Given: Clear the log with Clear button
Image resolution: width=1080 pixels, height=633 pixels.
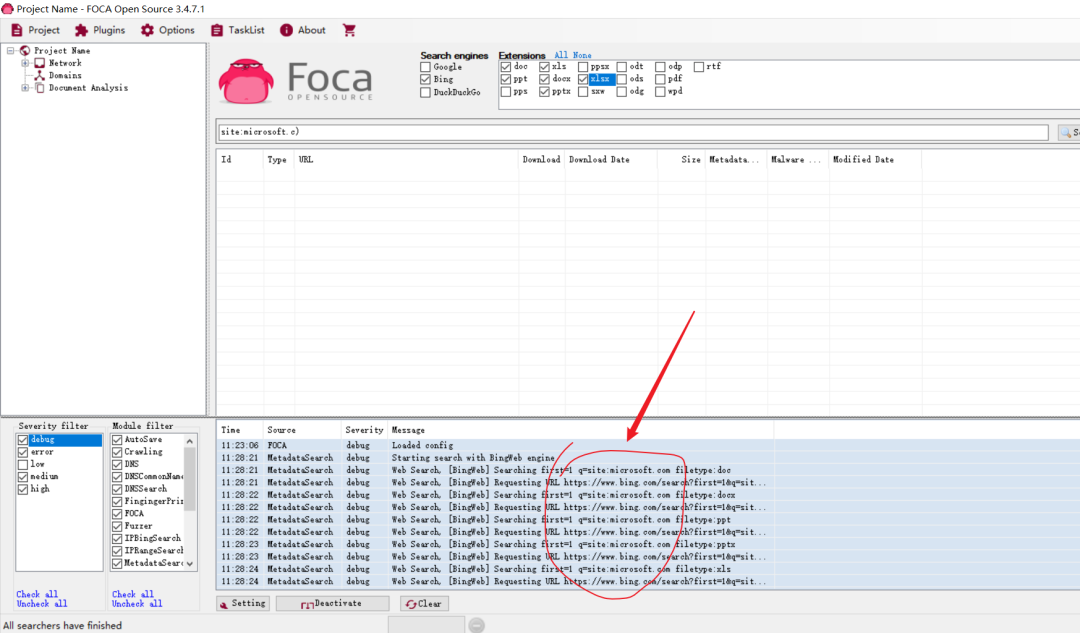Looking at the screenshot, I should click(424, 603).
